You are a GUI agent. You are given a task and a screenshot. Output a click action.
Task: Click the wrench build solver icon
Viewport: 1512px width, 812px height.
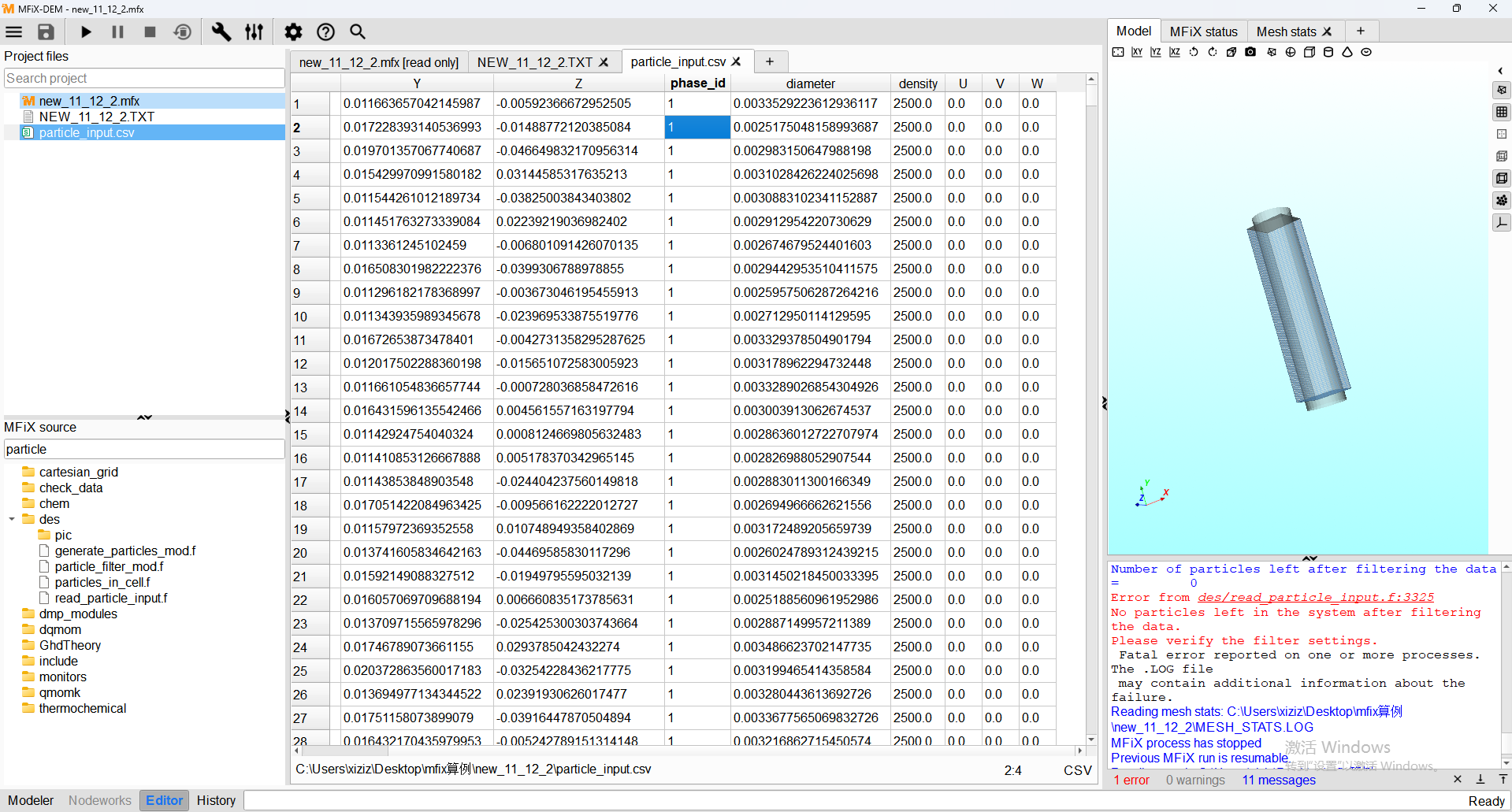pos(221,32)
